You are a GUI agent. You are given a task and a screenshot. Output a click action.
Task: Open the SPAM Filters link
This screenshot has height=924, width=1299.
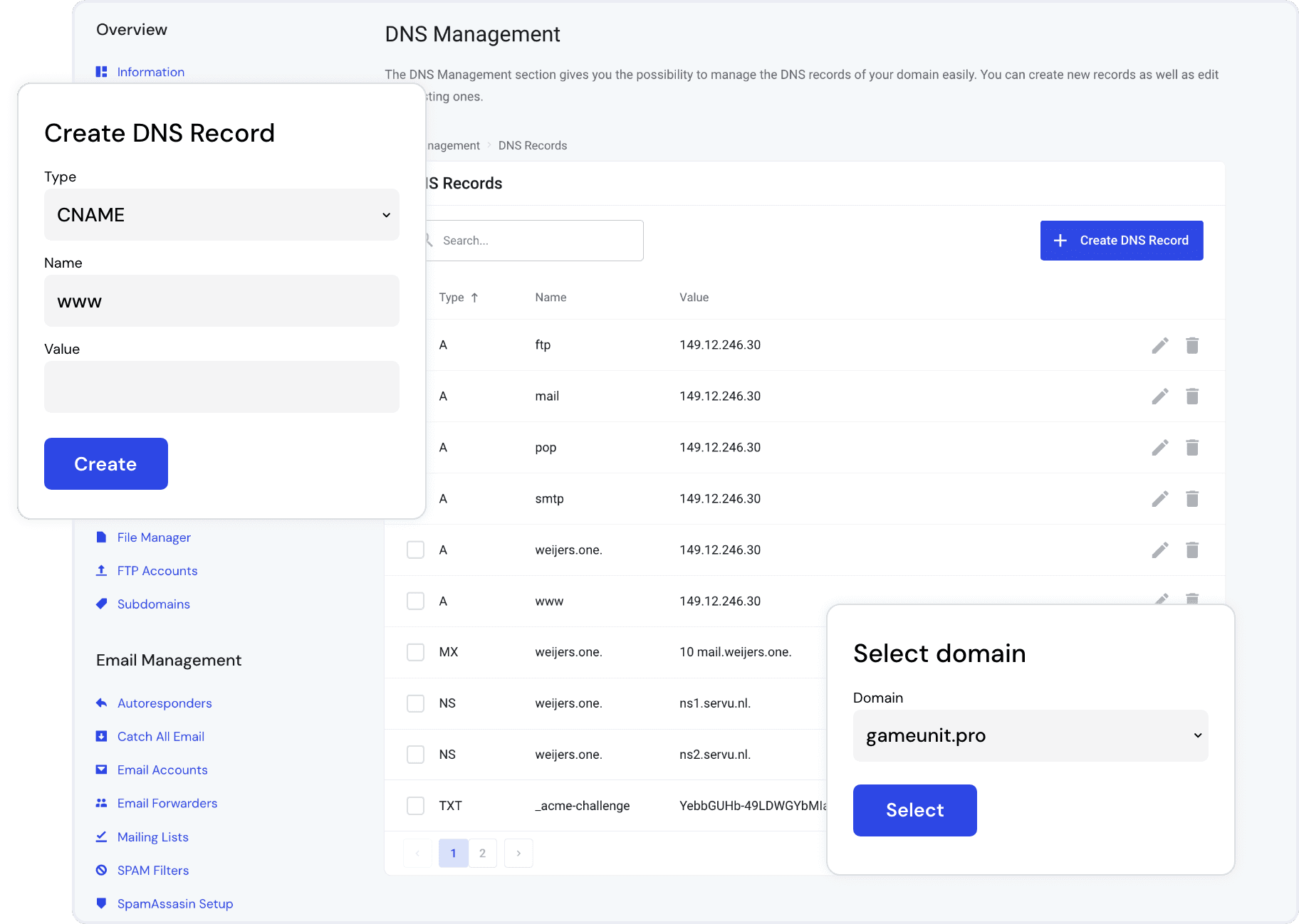[152, 870]
